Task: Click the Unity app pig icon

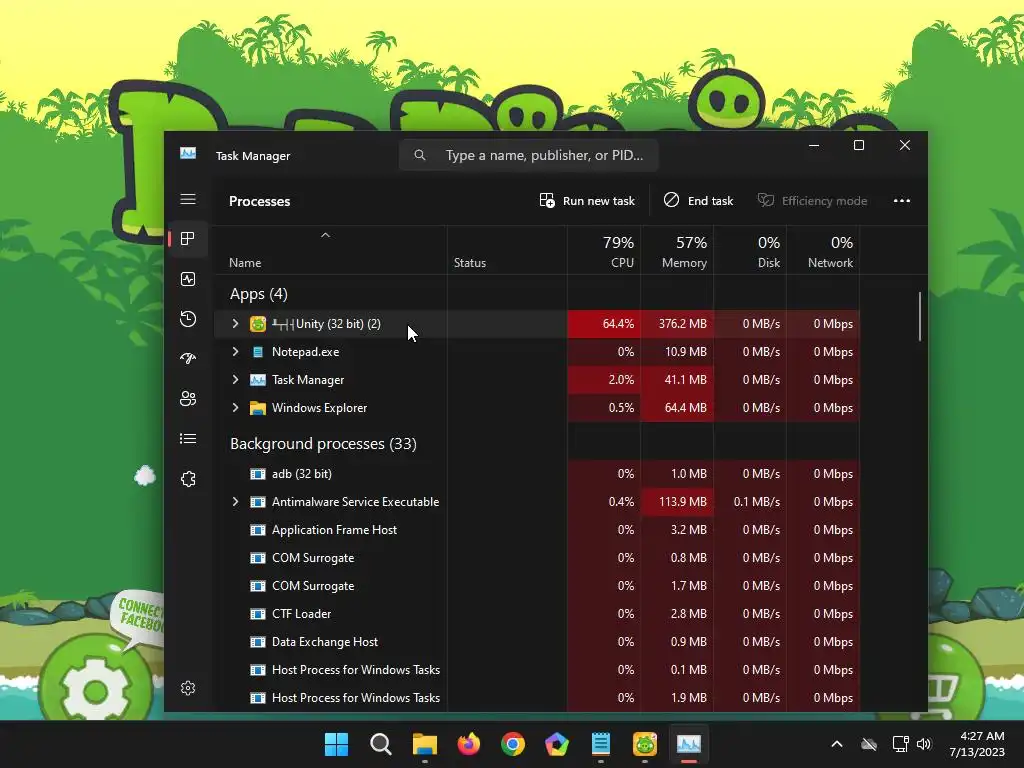Action: click(x=258, y=324)
